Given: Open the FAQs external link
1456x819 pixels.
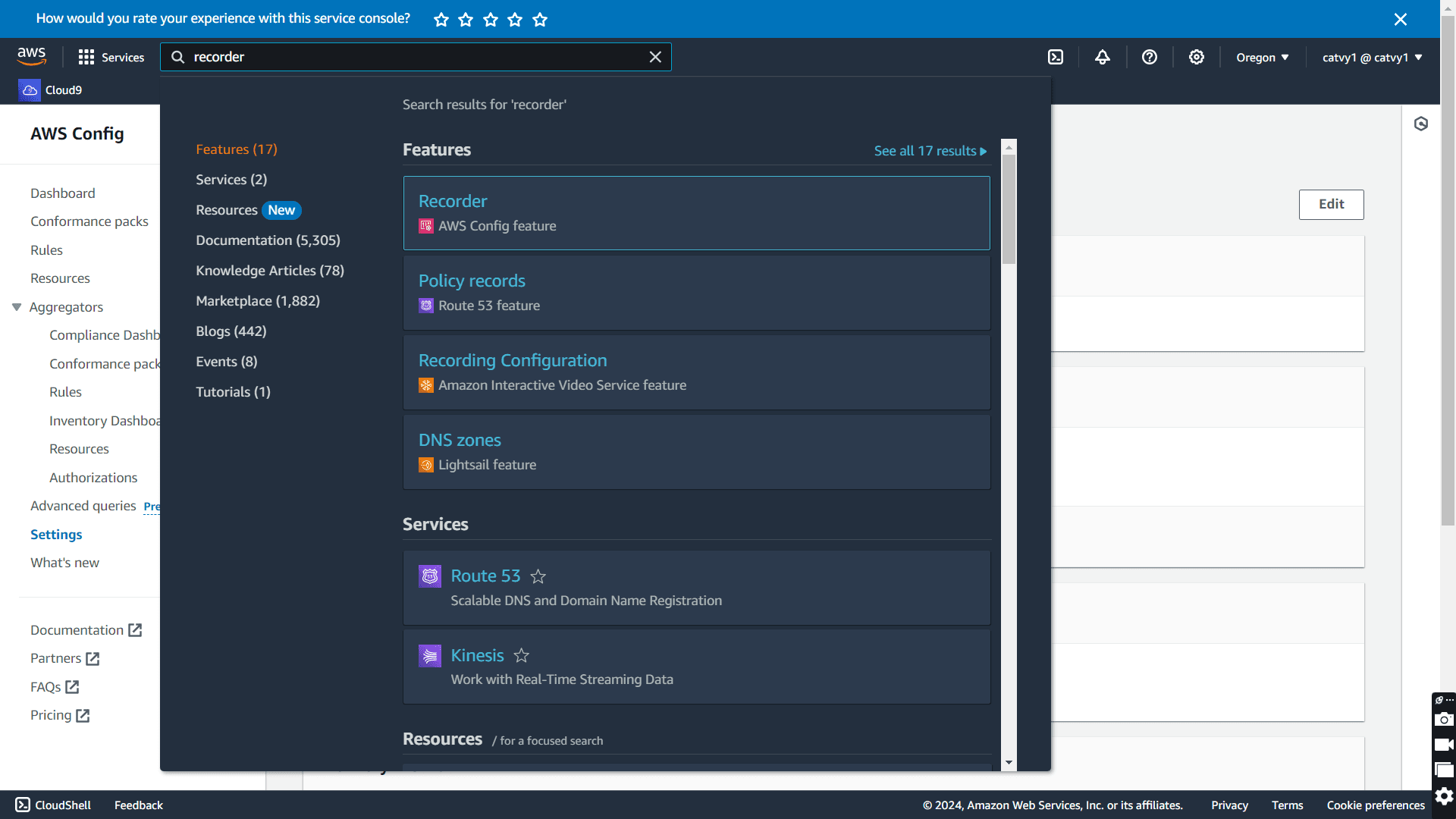Looking at the screenshot, I should point(55,687).
